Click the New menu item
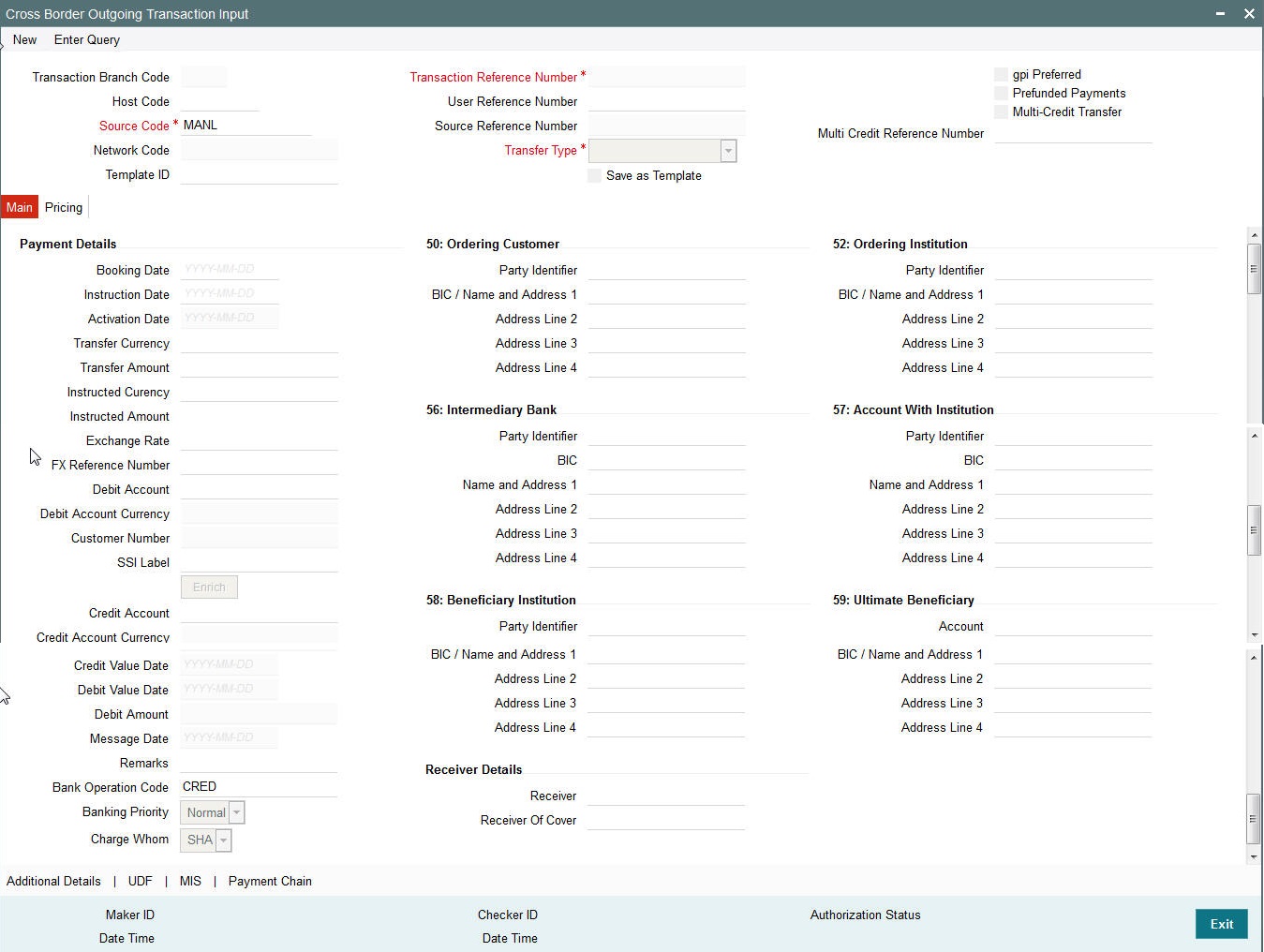The height and width of the screenshot is (952, 1264). point(25,40)
